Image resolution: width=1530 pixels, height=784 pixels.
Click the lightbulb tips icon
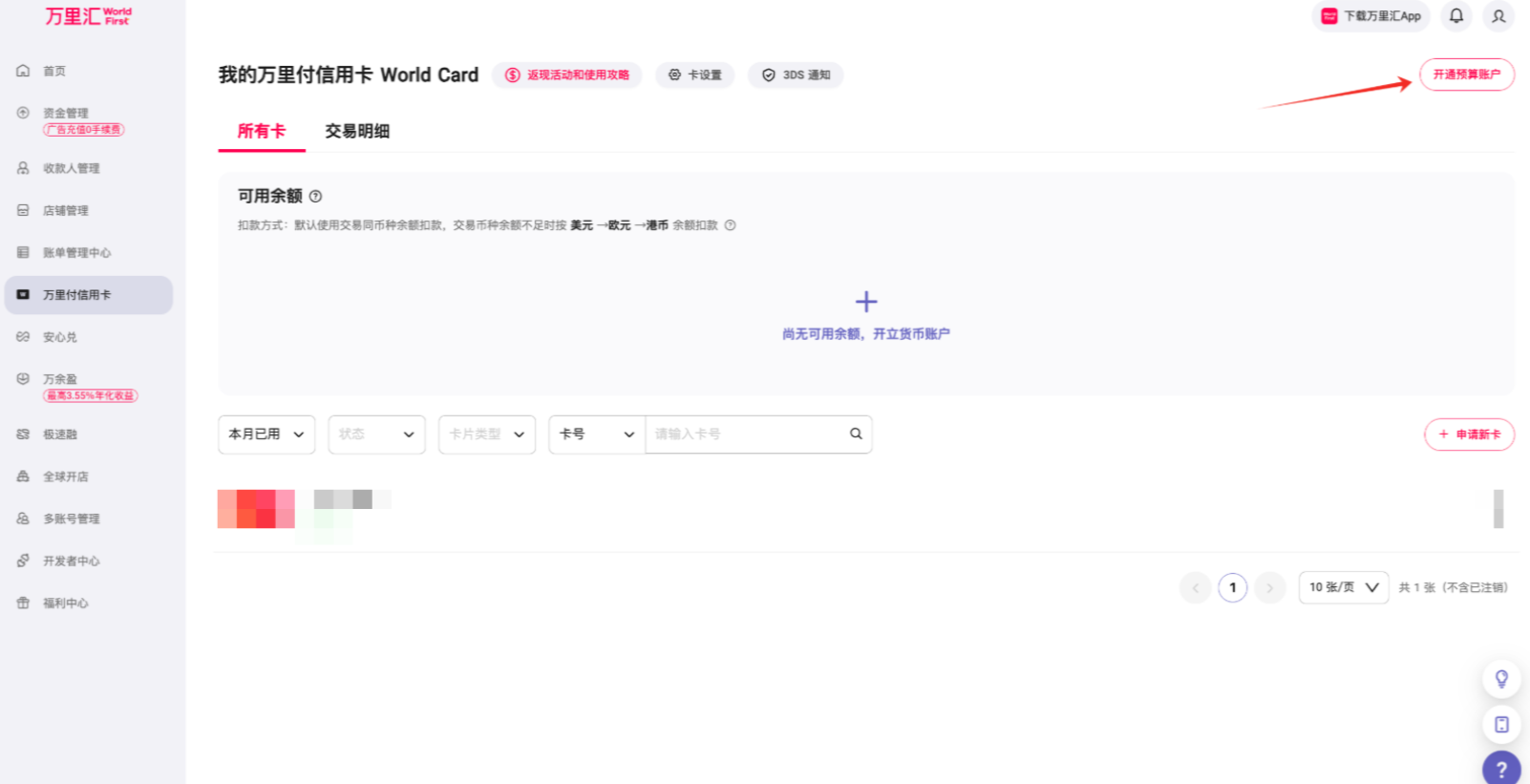point(1501,679)
